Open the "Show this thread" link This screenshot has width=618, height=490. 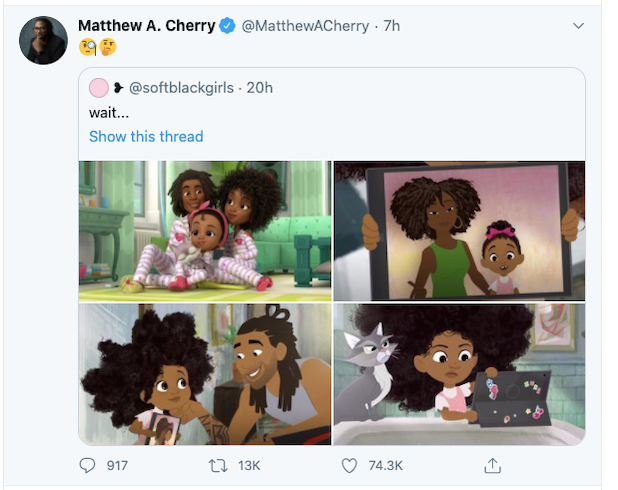click(146, 136)
